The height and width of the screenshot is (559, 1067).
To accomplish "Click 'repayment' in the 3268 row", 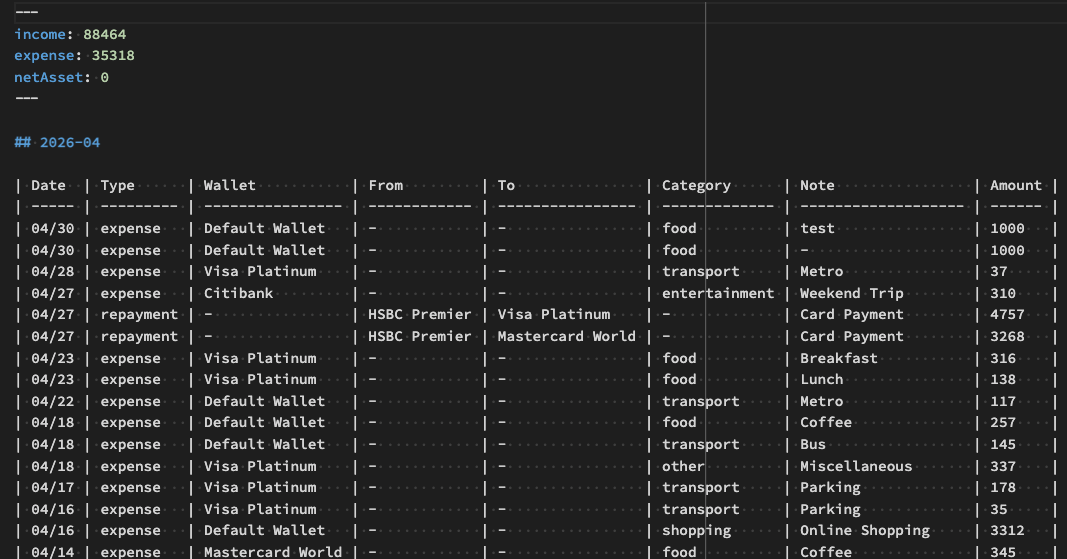I will [139, 336].
